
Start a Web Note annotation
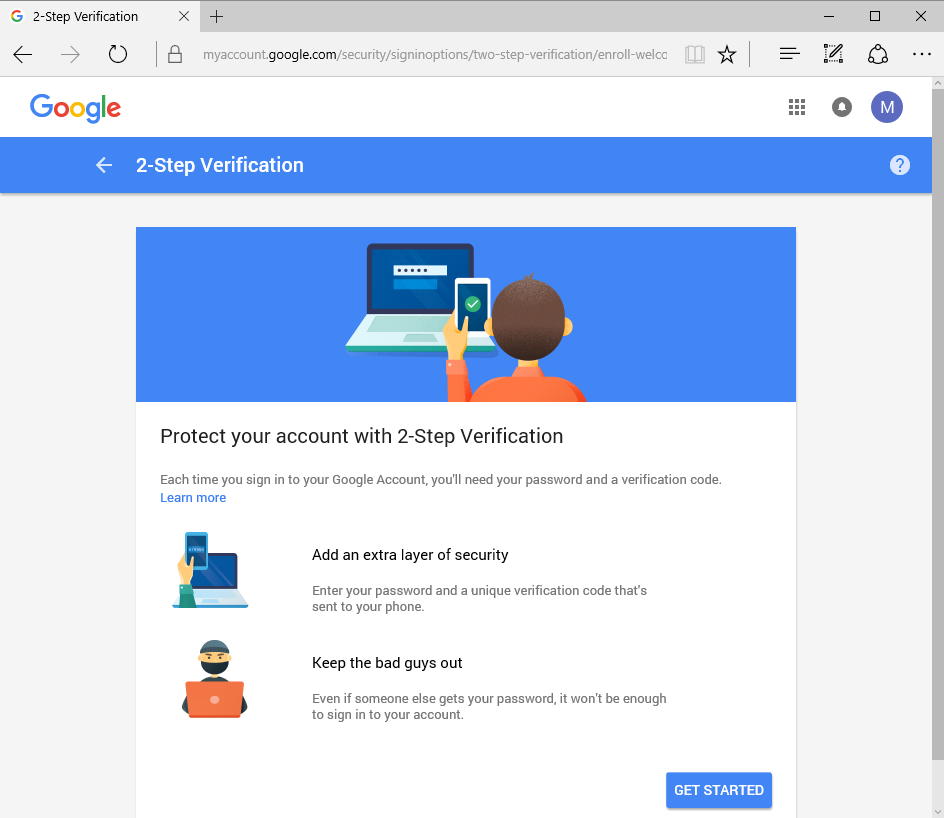[x=833, y=54]
